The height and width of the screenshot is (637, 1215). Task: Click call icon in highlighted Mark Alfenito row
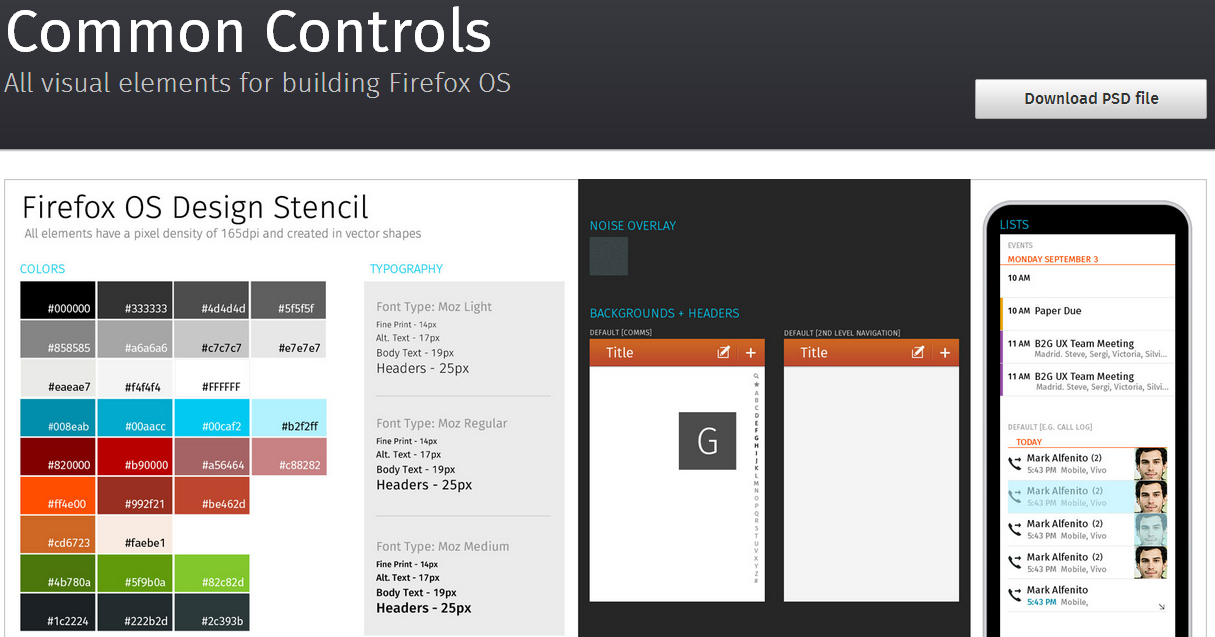point(1015,496)
